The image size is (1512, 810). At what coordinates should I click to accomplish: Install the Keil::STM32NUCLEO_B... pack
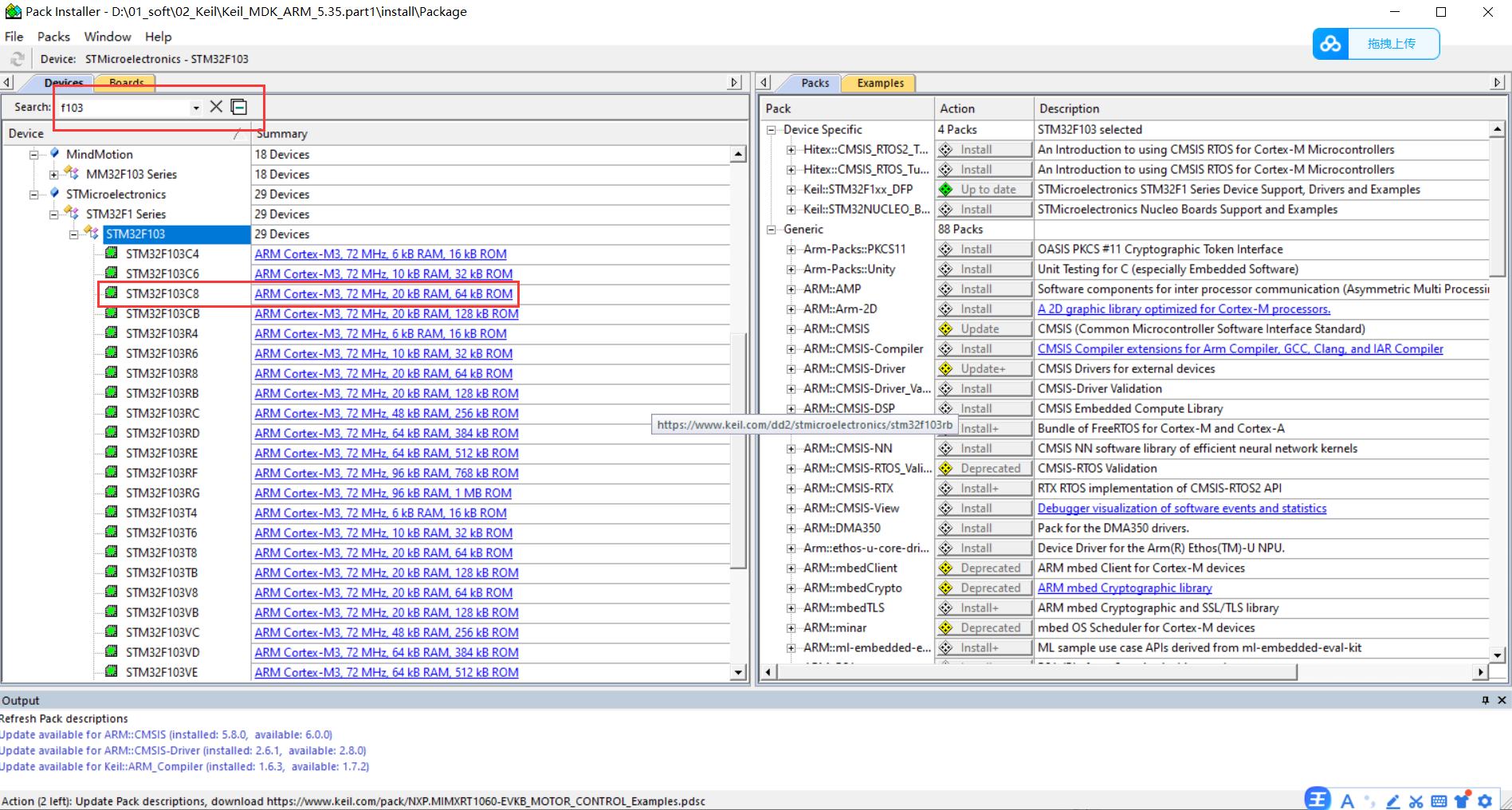984,210
